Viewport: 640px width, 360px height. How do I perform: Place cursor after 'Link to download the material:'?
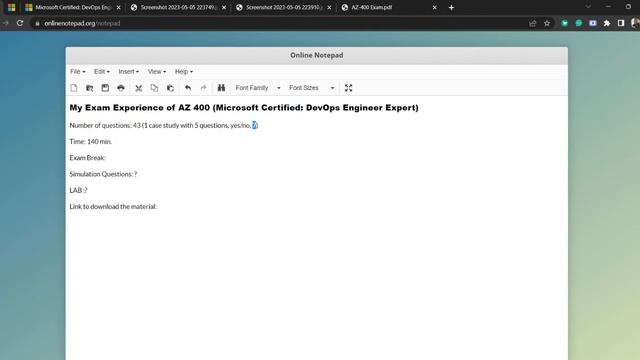pyautogui.click(x=158, y=207)
